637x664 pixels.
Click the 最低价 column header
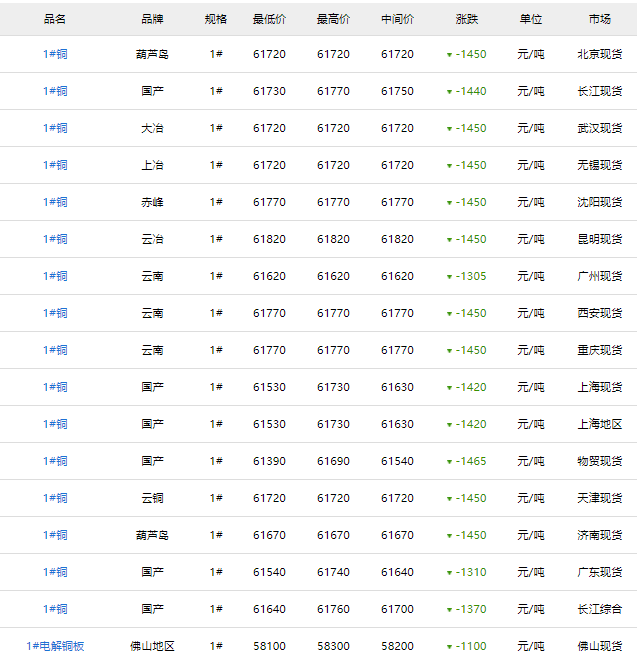(269, 19)
